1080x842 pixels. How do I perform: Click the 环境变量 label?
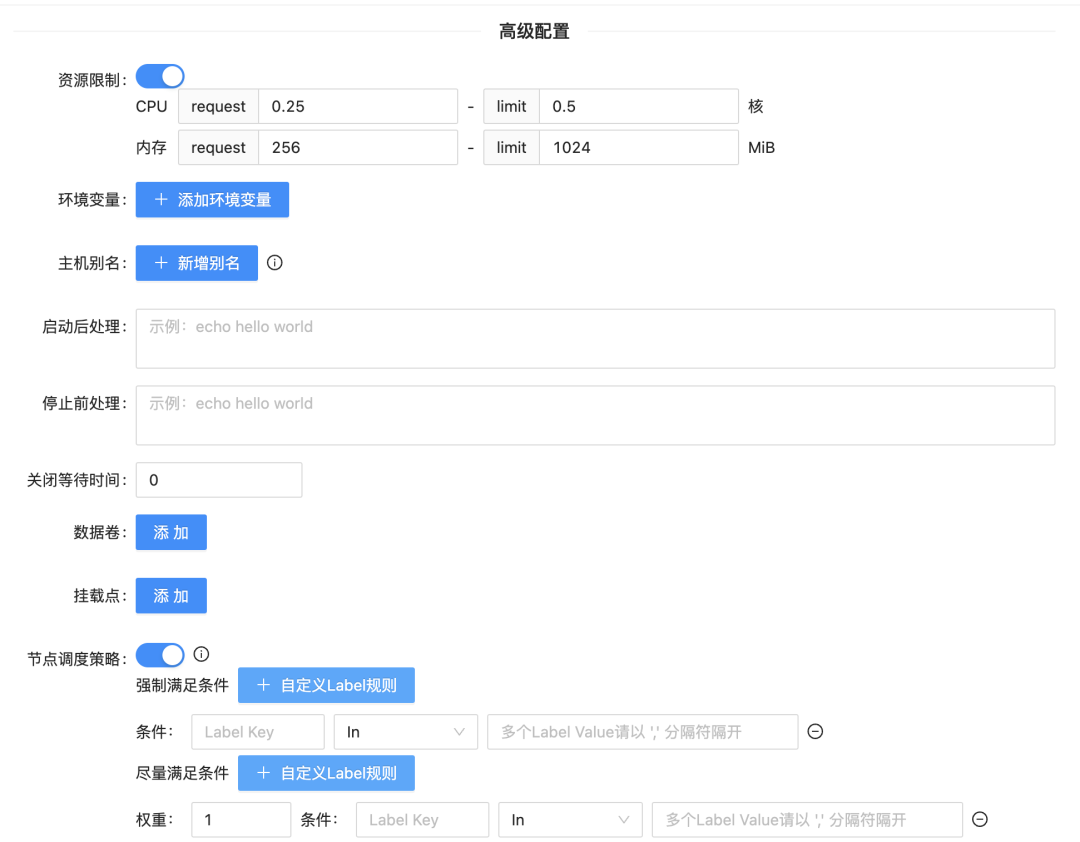coord(90,200)
